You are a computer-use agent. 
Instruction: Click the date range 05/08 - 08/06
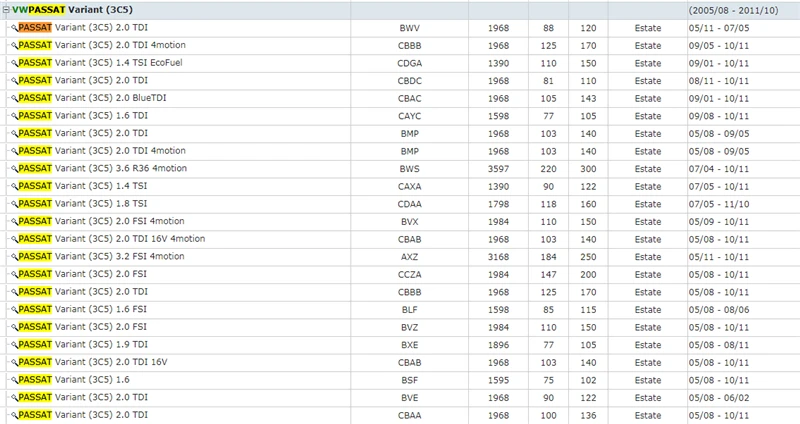719,310
